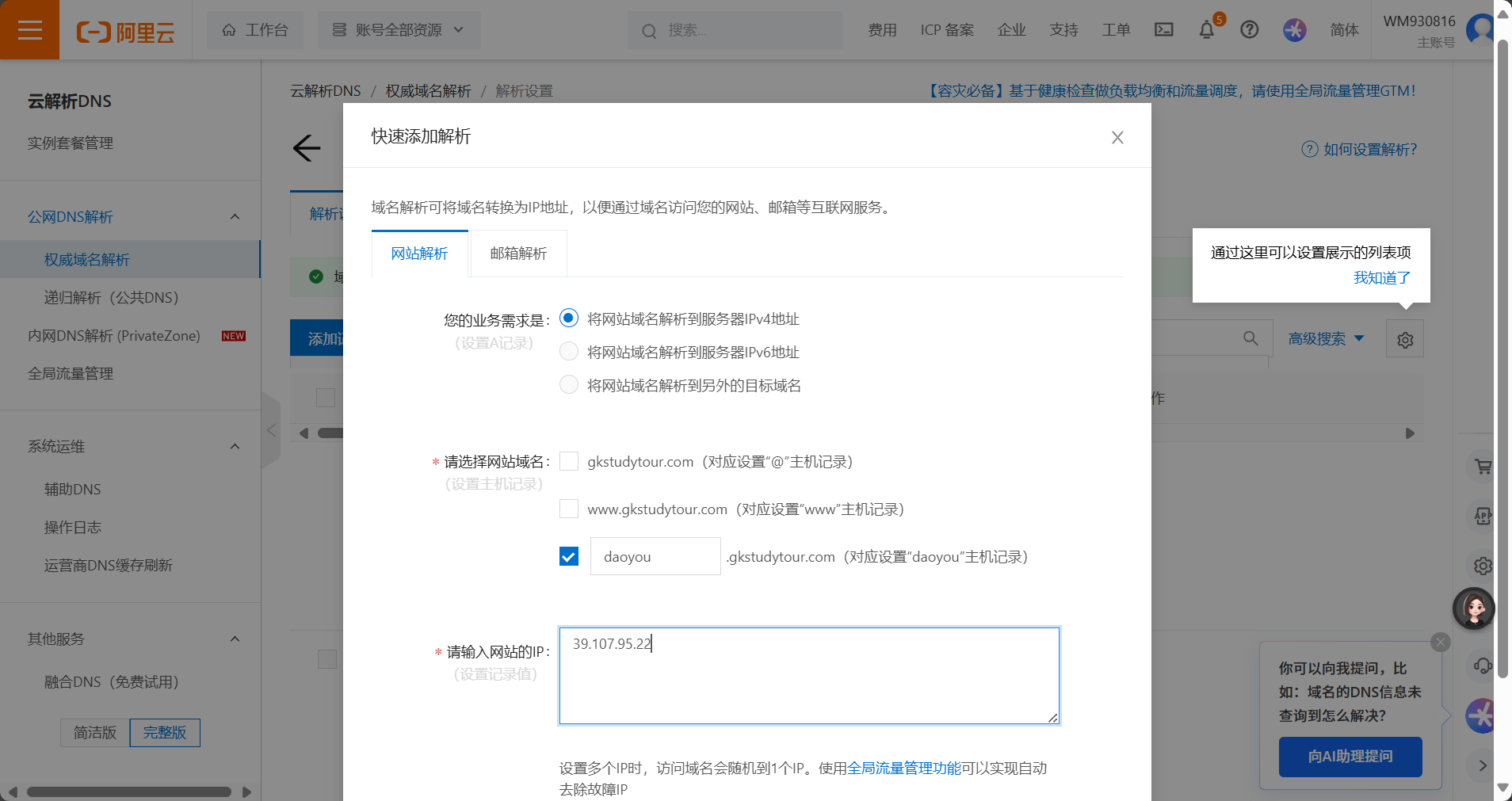Uncheck the daoyou subdomain checkbox
Viewport: 1512px width, 801px height.
coord(569,556)
